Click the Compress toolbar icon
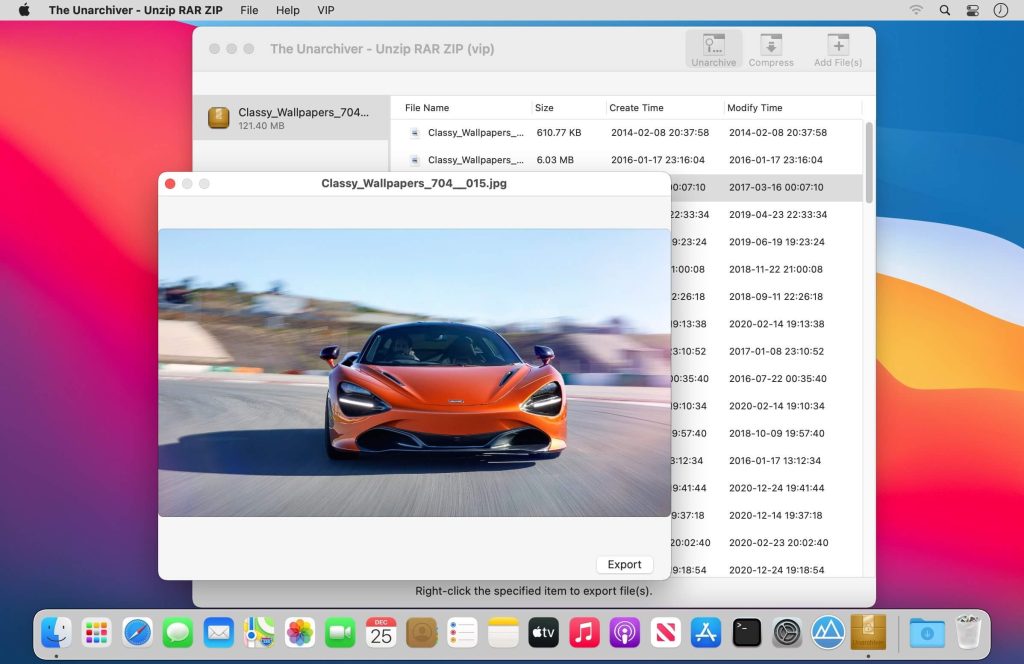Screen dimensions: 1024x664 point(771,49)
